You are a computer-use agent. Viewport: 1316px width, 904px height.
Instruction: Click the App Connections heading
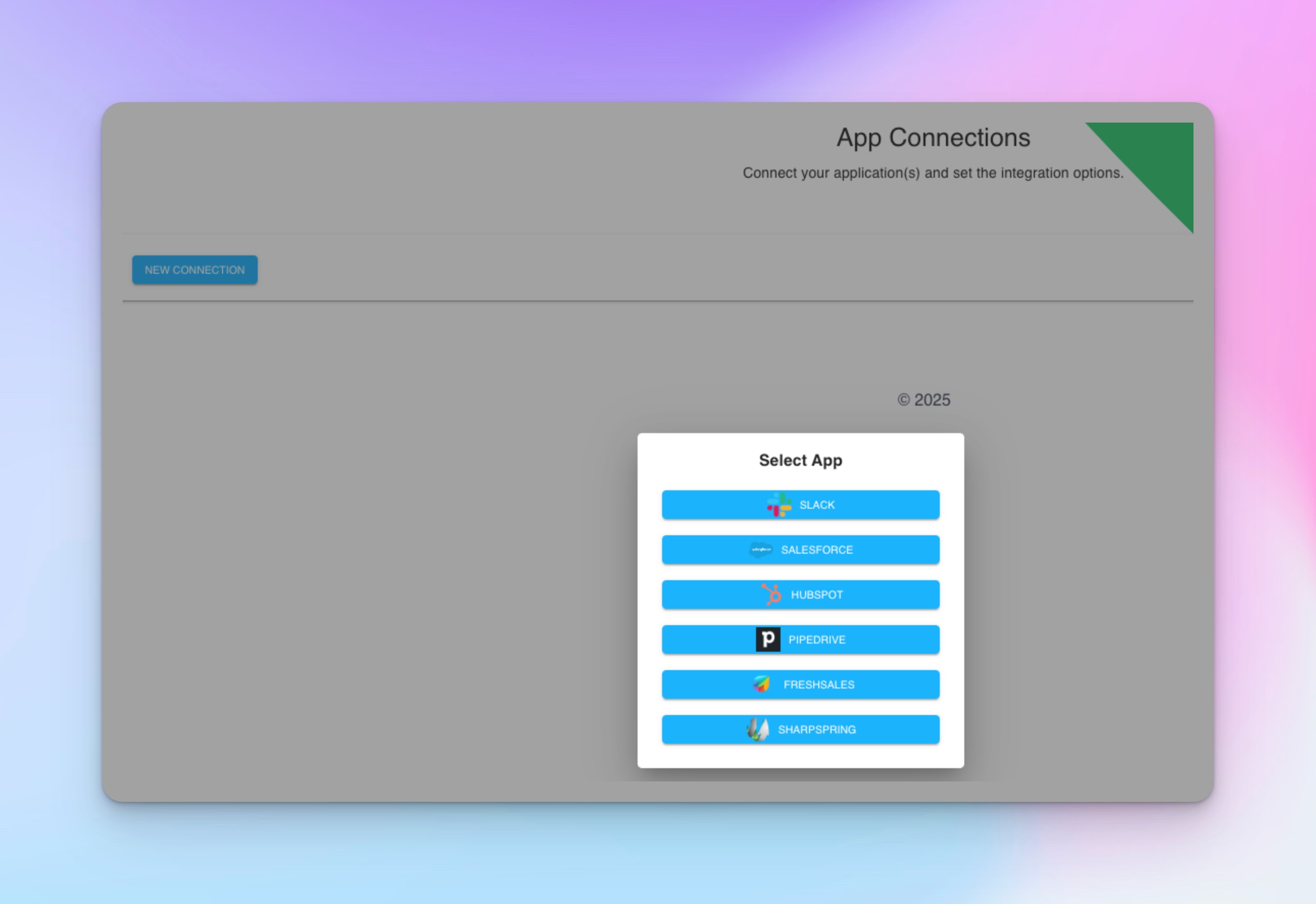[x=933, y=137]
